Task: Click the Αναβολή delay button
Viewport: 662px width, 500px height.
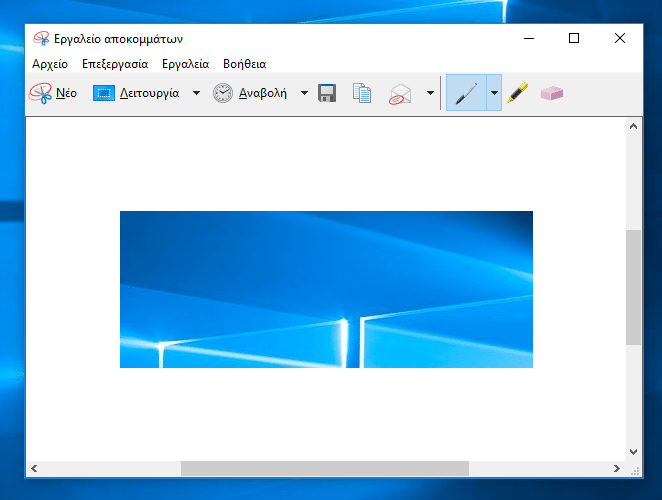Action: click(250, 93)
